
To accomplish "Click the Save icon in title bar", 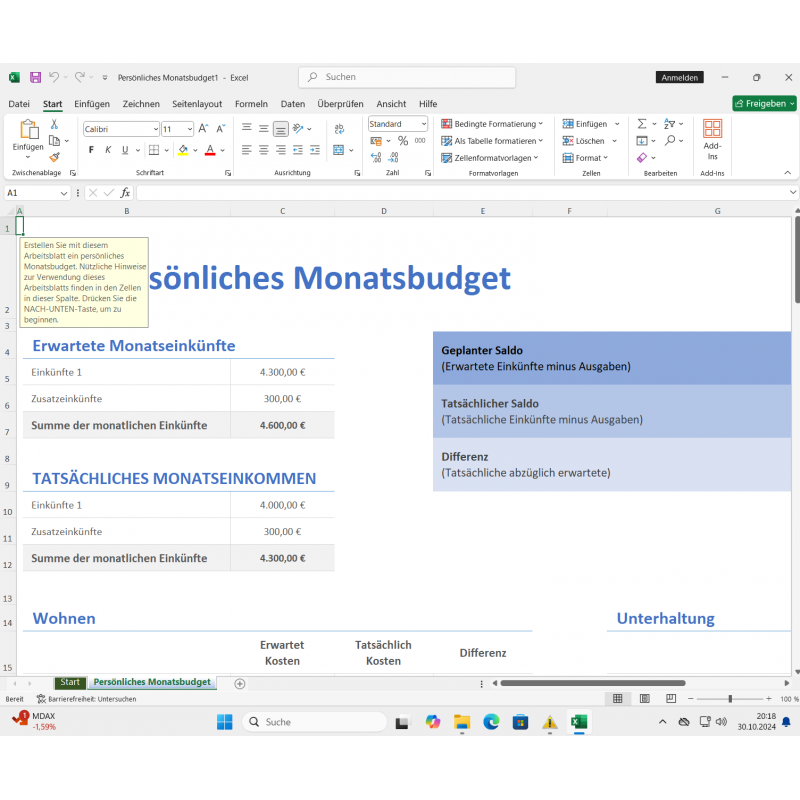I will point(35,77).
